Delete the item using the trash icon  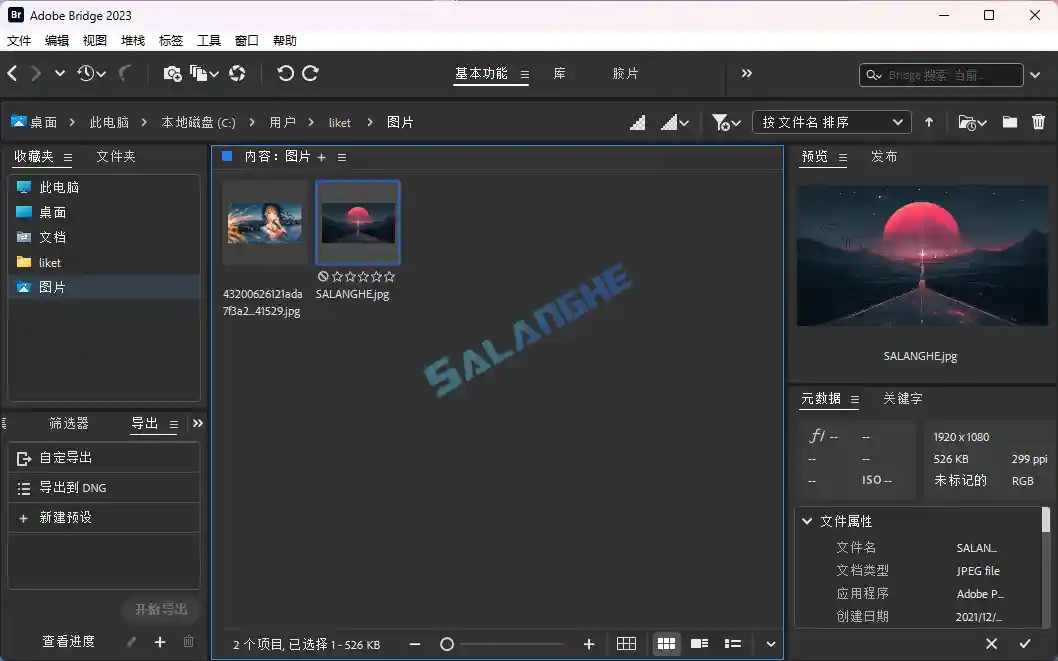pos(1038,121)
